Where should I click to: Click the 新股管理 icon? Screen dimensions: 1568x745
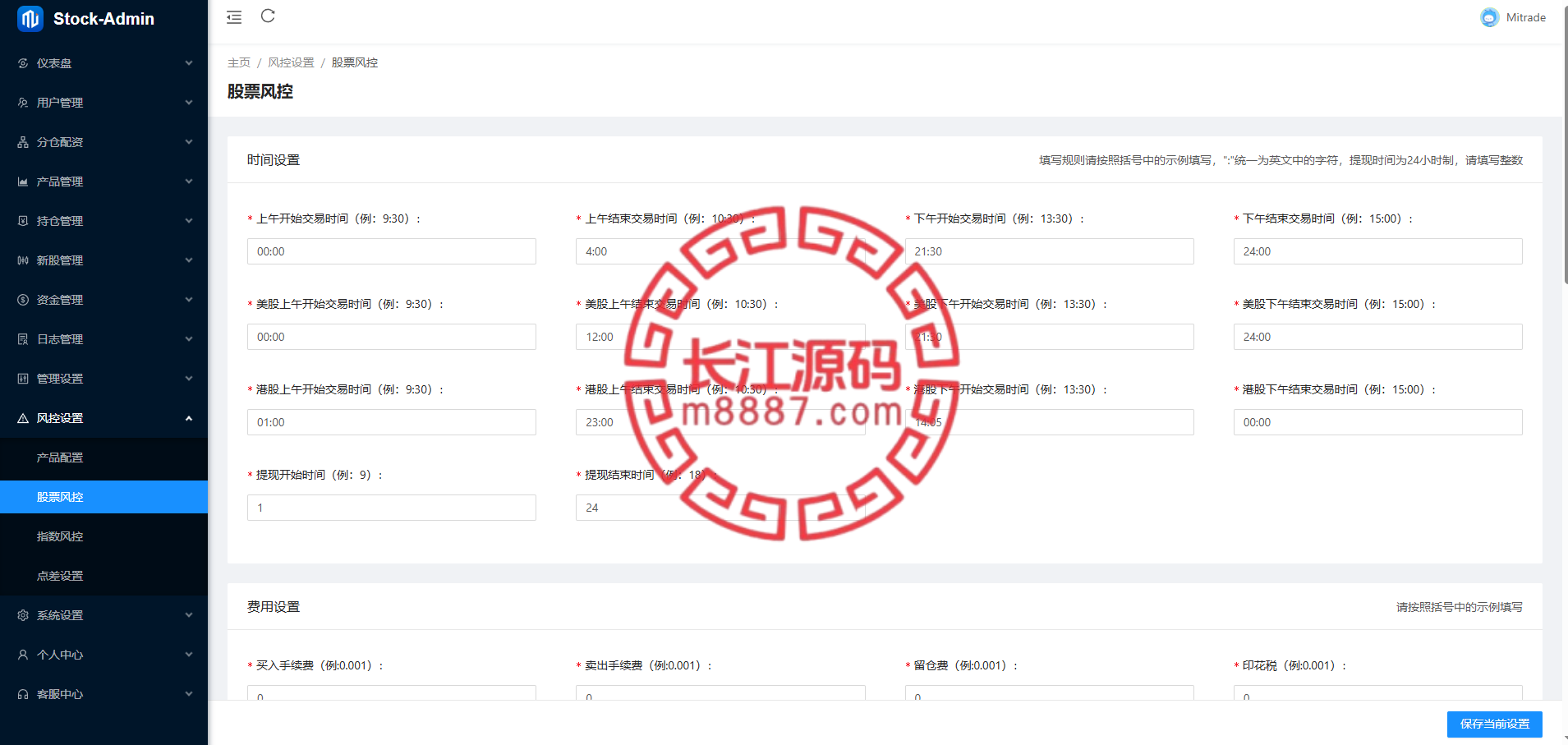click(x=23, y=260)
